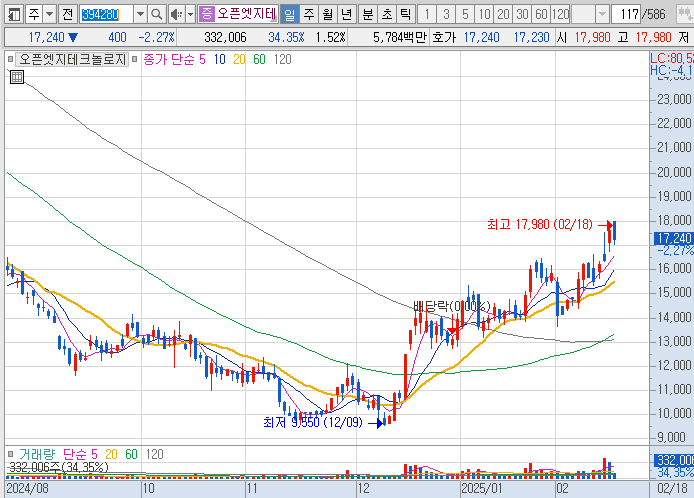Image resolution: width=694 pixels, height=498 pixels.
Task: Open the stock search magnifier
Action: (x=156, y=15)
